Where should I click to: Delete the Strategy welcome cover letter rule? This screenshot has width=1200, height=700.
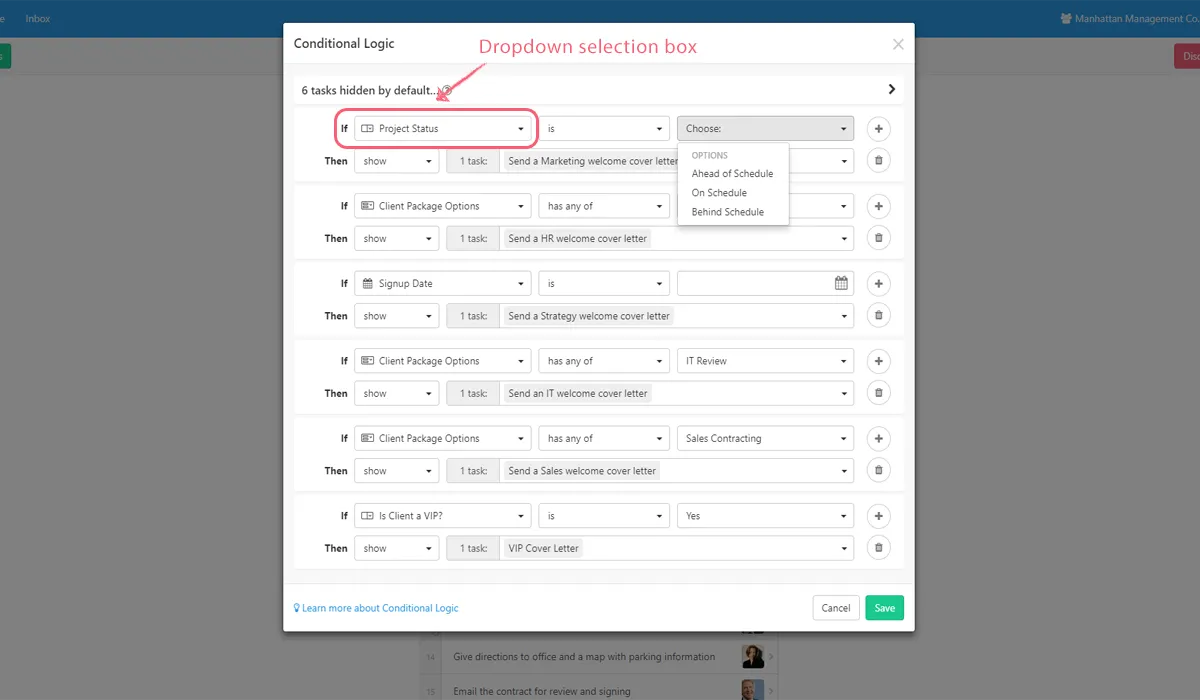click(x=878, y=316)
